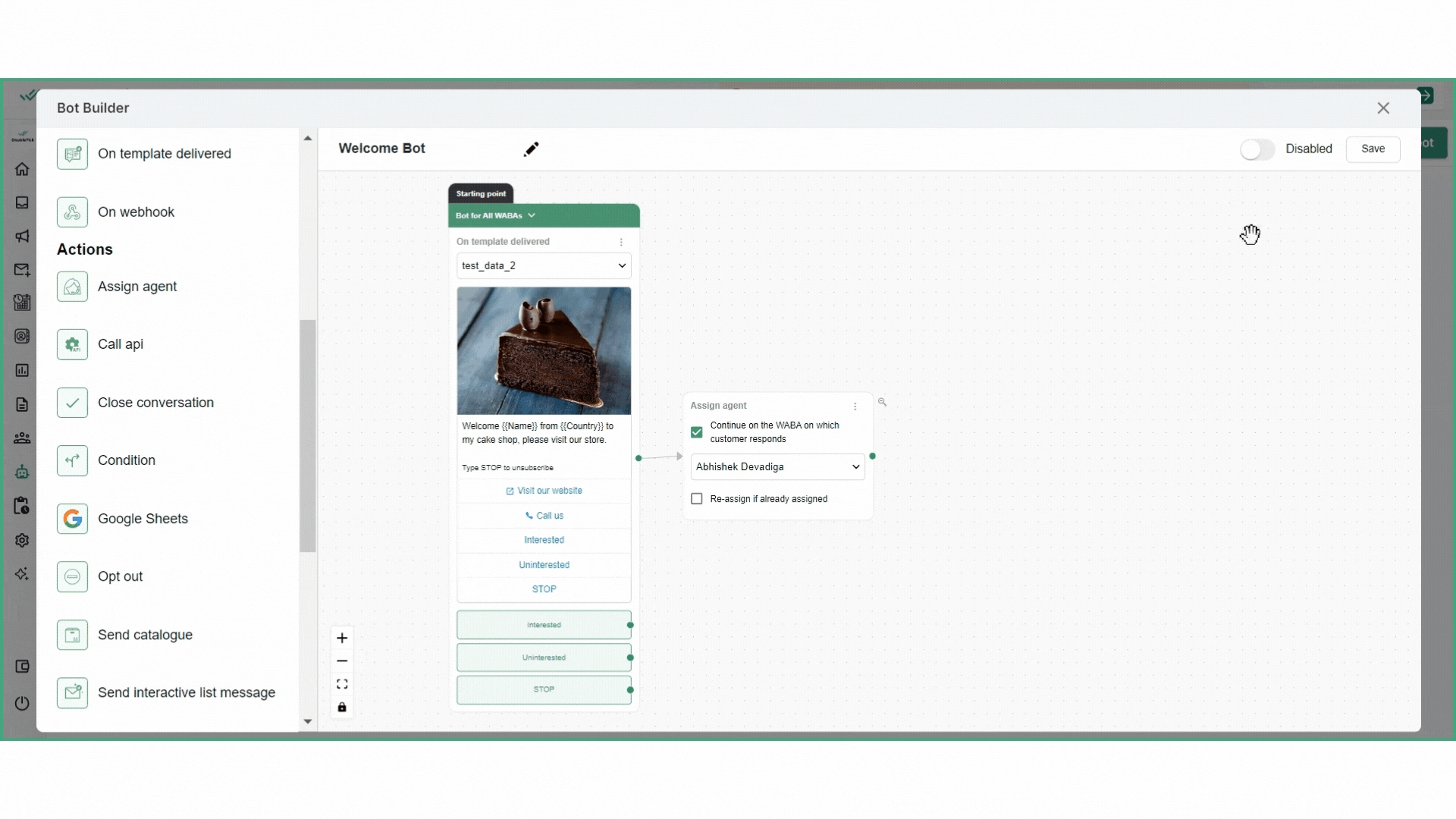Click the fit-view icon on canvas
Screen dimensions: 1456x819
click(x=342, y=684)
